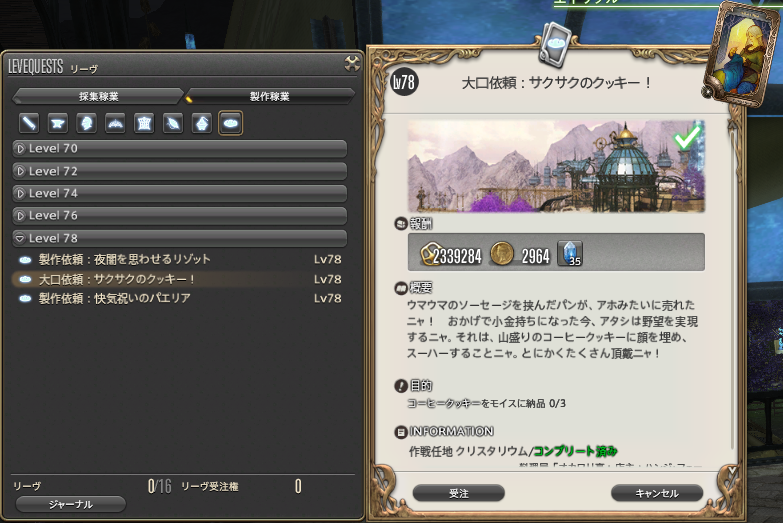Click the scroll-down arrow in leve details

click(x=732, y=471)
